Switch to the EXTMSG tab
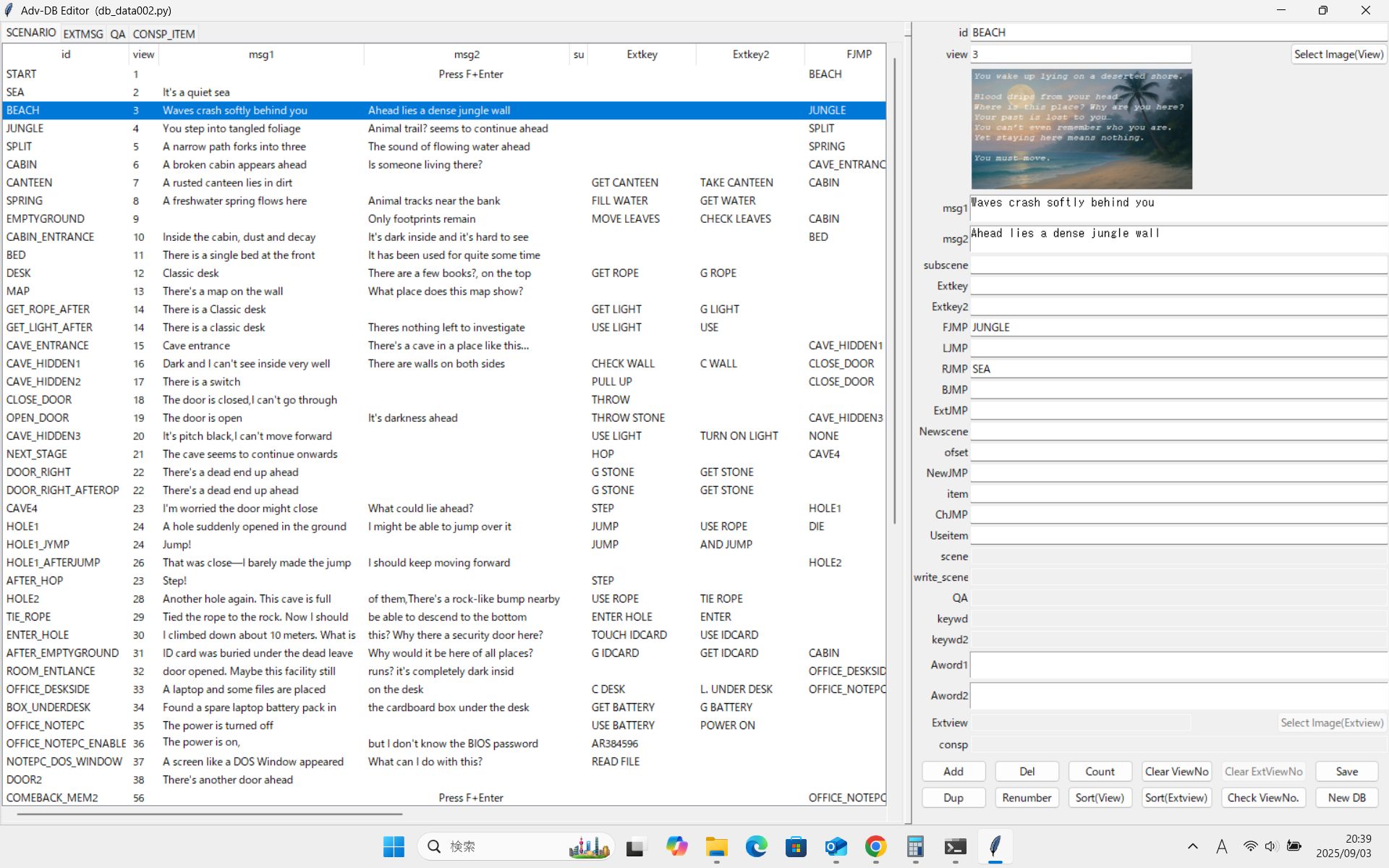Viewport: 1389px width, 868px height. (82, 34)
